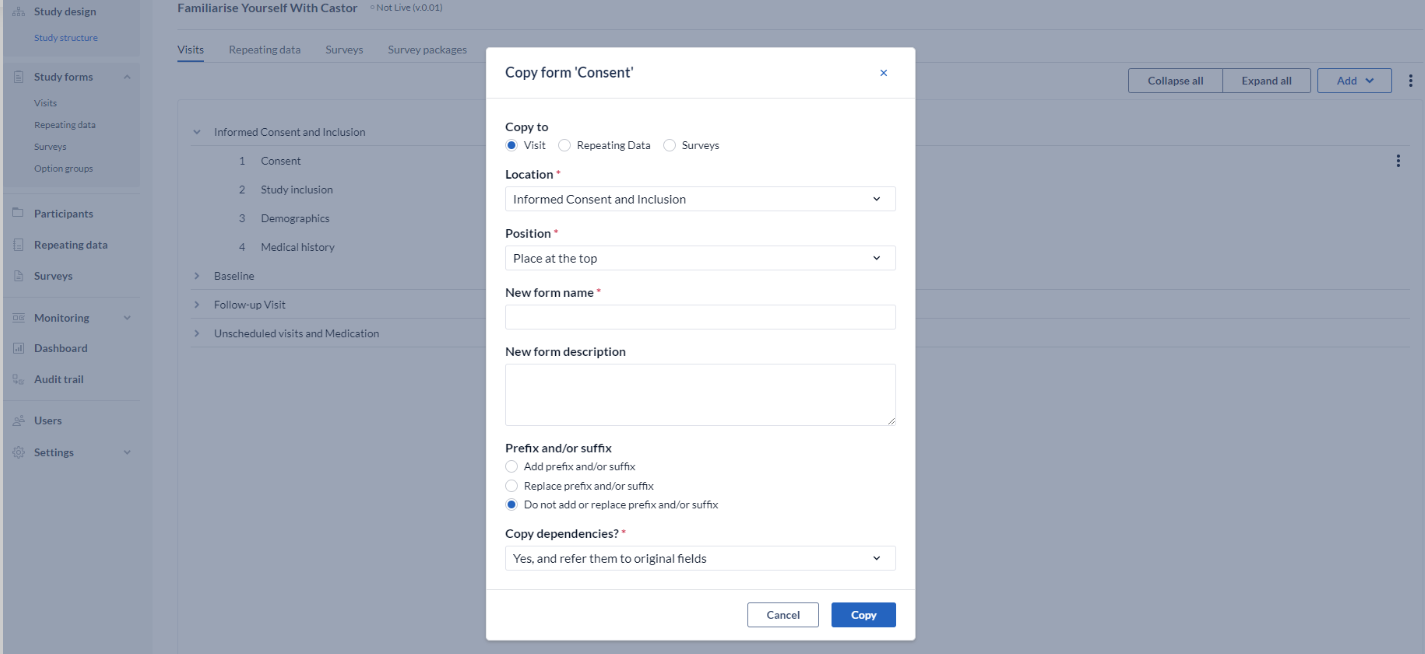Open the Location dropdown

pyautogui.click(x=700, y=199)
